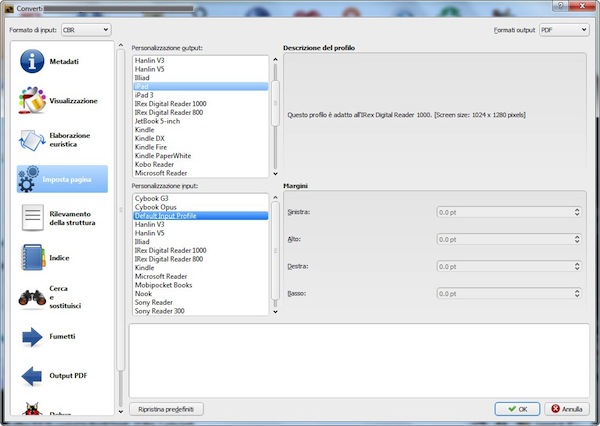Click the calibre icon in the title bar
The image size is (600, 426).
8,8
